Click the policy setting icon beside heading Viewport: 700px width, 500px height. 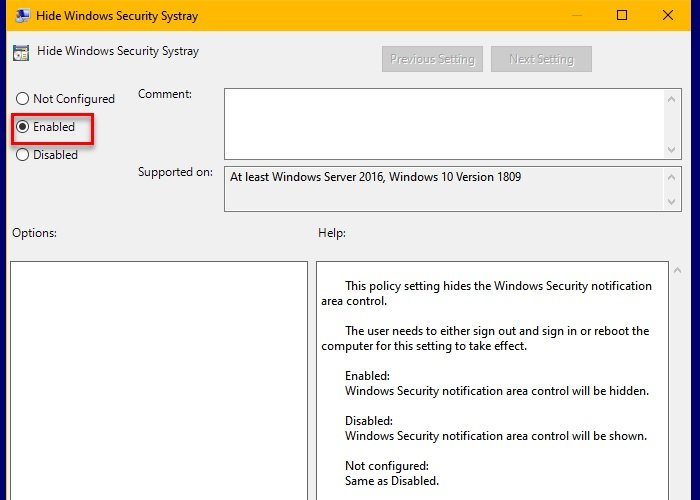21,52
